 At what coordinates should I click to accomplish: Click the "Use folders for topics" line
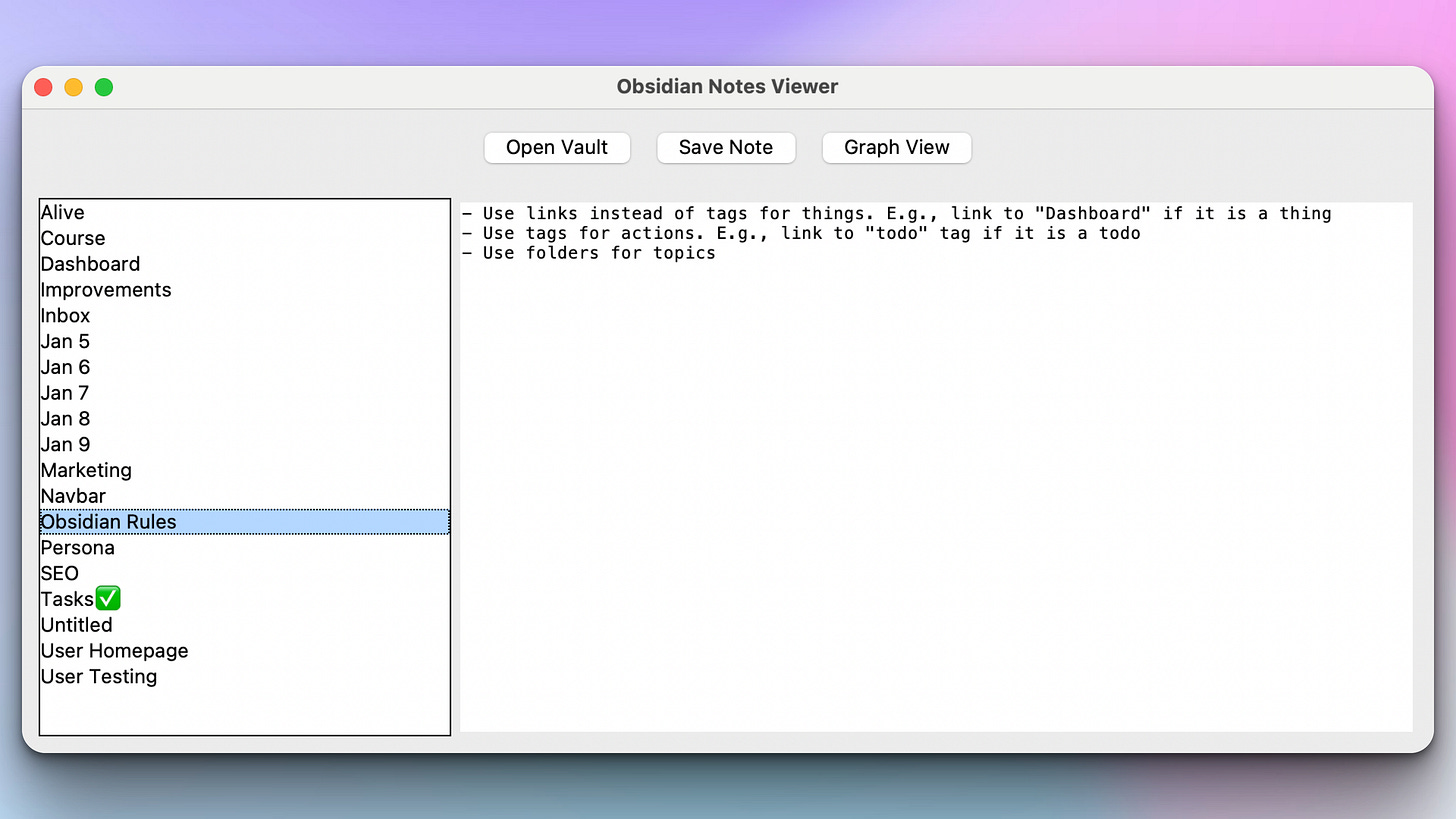tap(589, 253)
